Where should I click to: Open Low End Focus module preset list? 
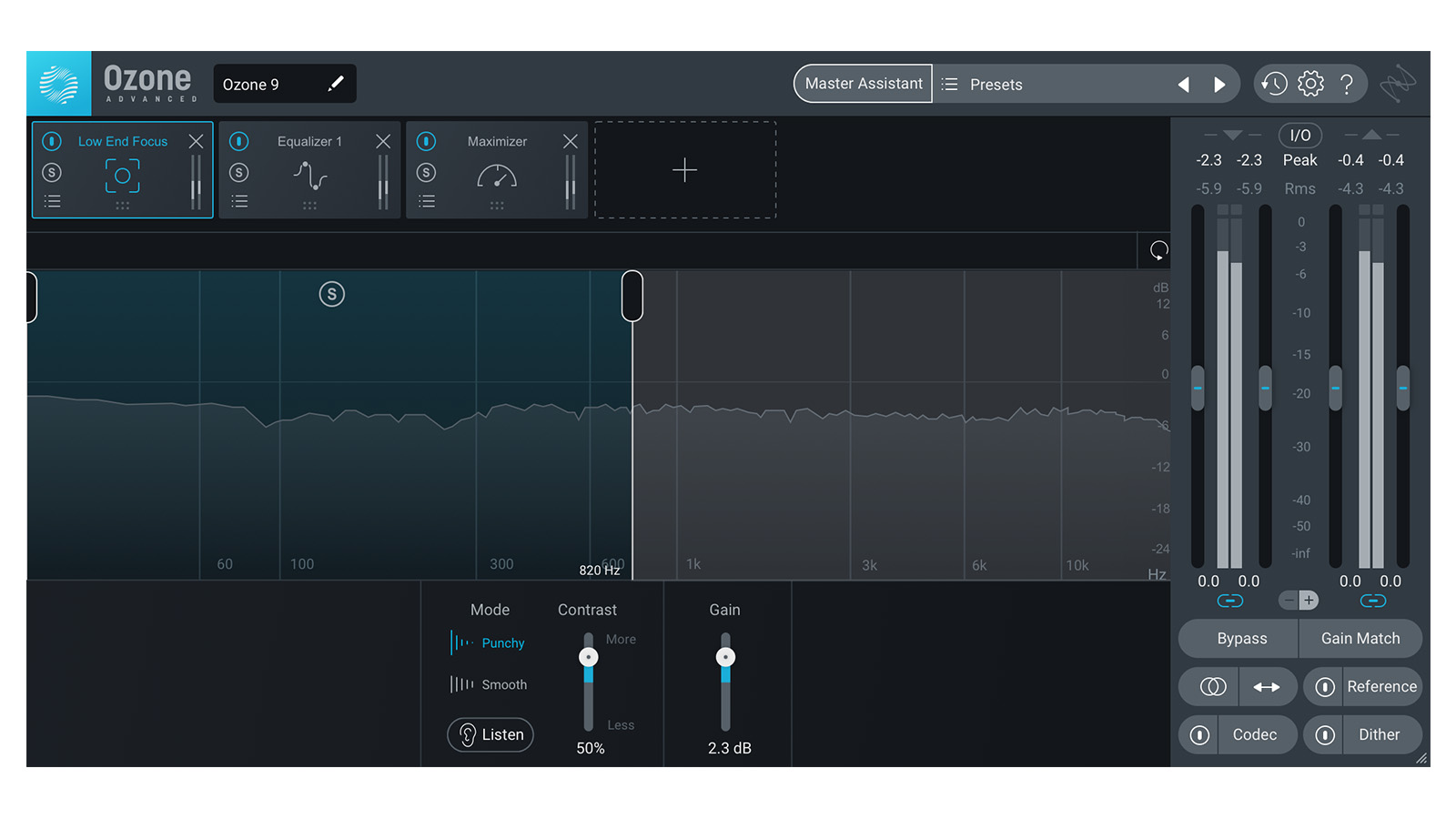click(53, 201)
